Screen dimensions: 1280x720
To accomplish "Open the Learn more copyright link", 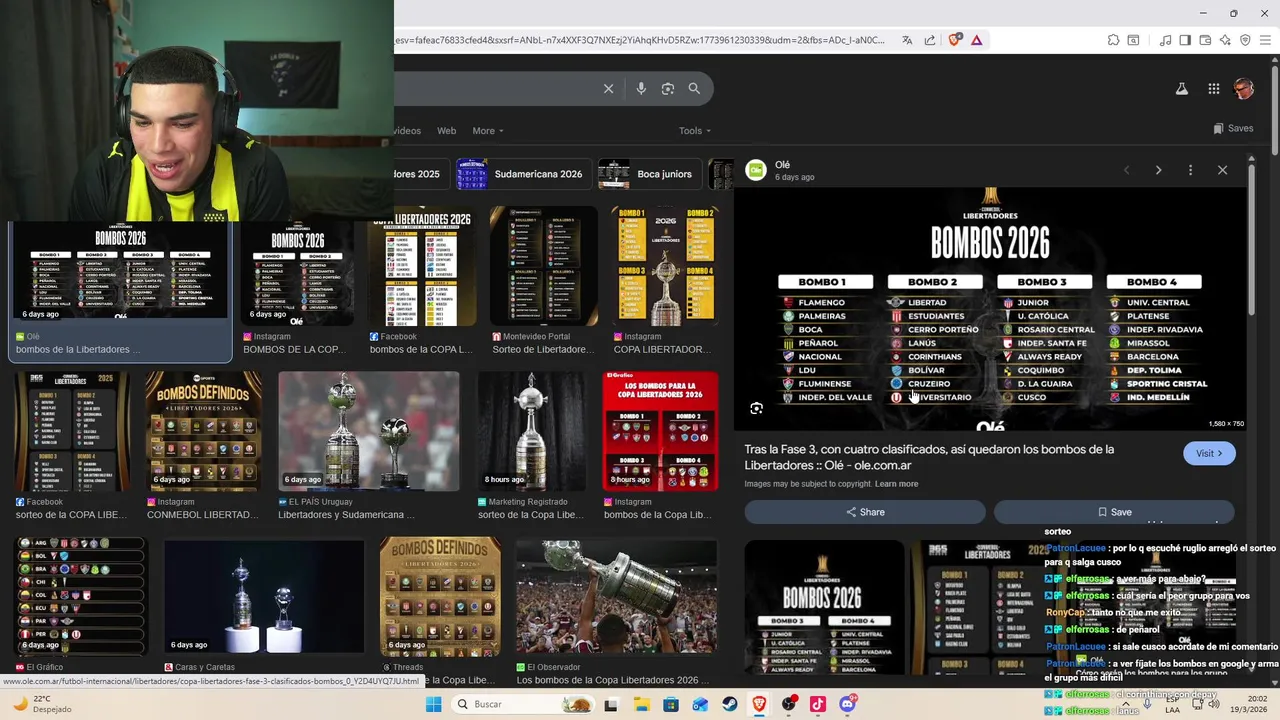I will point(896,484).
